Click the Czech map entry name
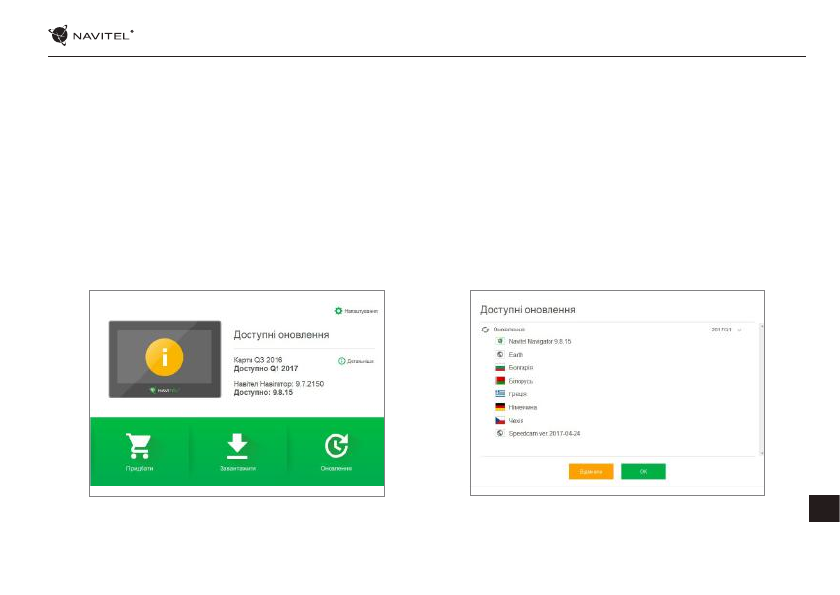840x595 pixels. coord(515,421)
